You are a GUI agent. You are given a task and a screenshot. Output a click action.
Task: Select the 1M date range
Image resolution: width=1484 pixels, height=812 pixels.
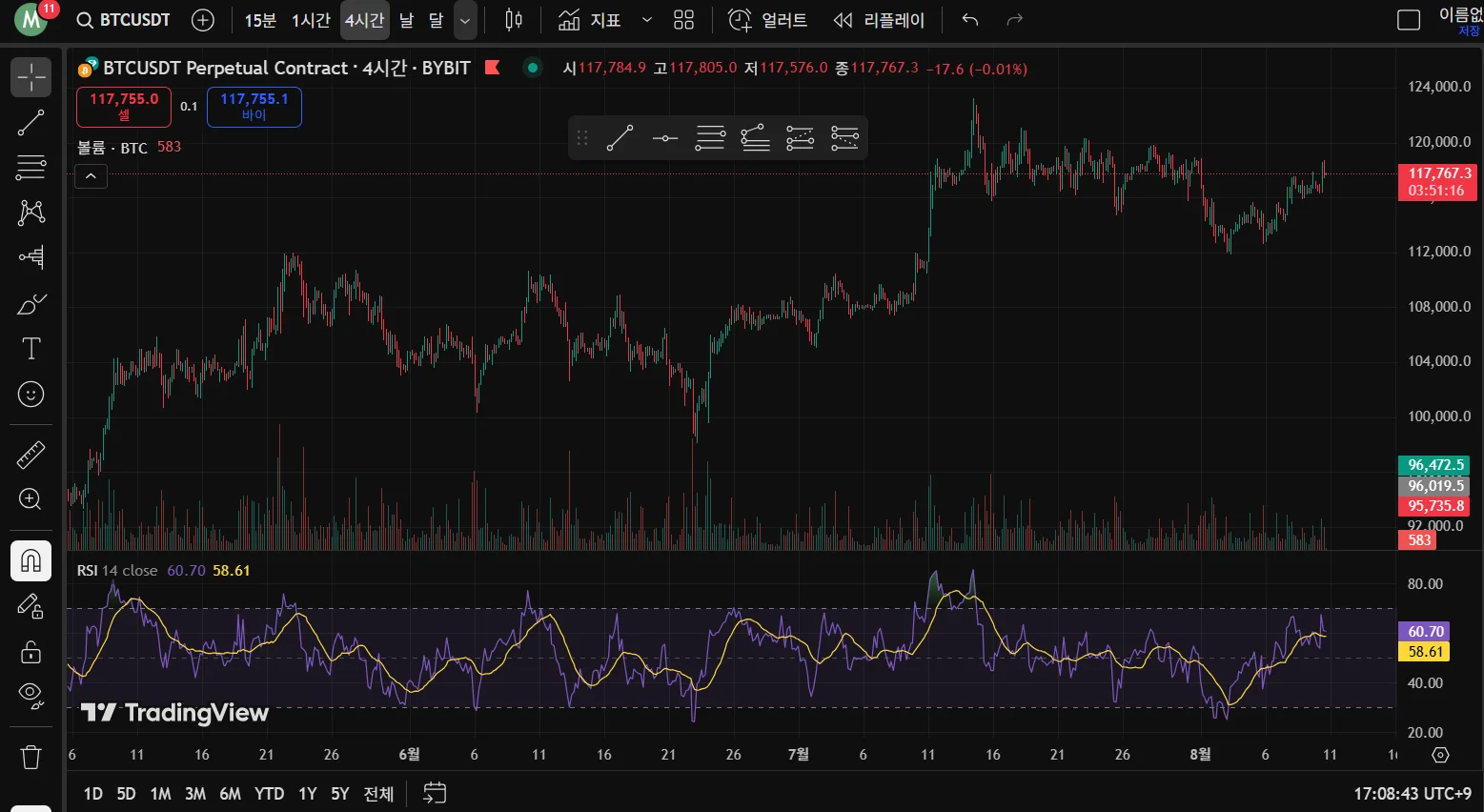(x=160, y=794)
